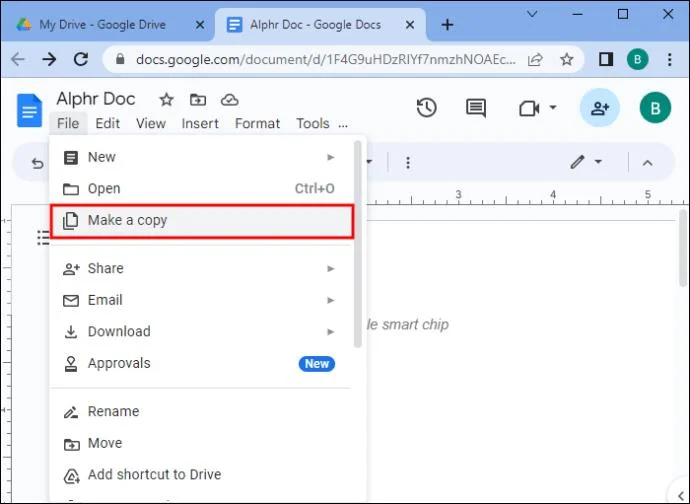This screenshot has width=690, height=504.
Task: Expand the Share submenu
Action: (202, 269)
